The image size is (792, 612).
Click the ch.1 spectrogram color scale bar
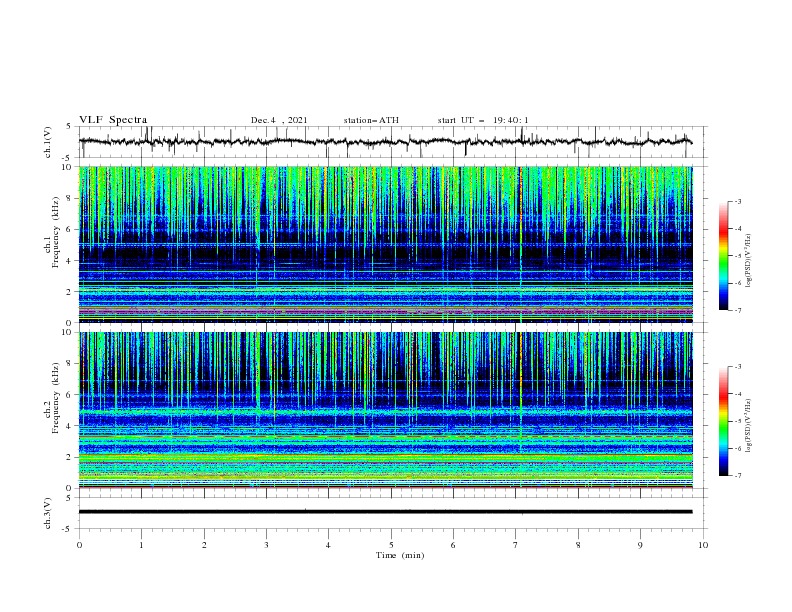[x=723, y=256]
